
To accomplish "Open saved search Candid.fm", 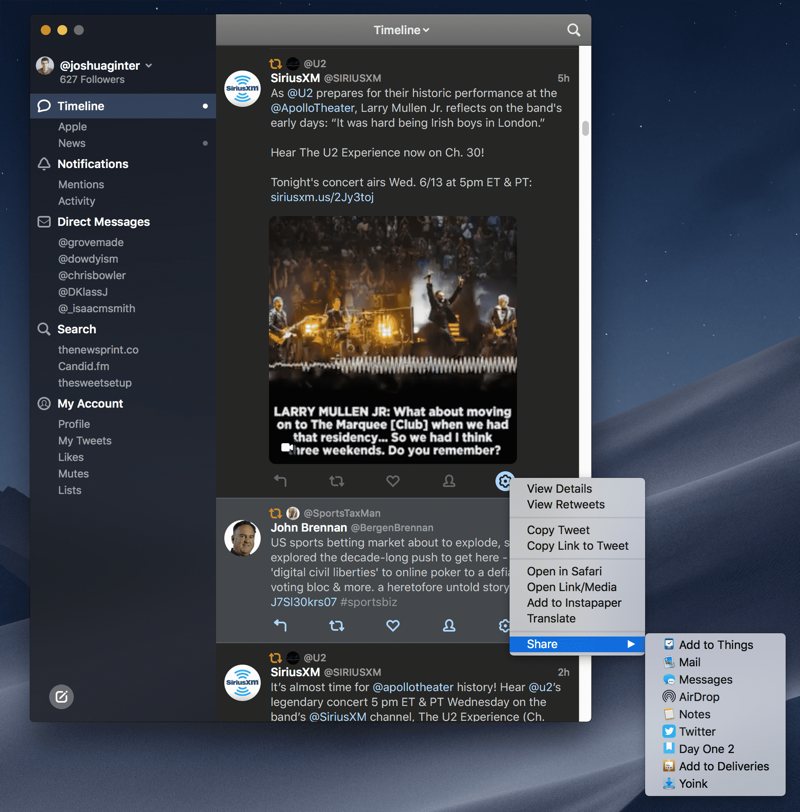I will 84,367.
